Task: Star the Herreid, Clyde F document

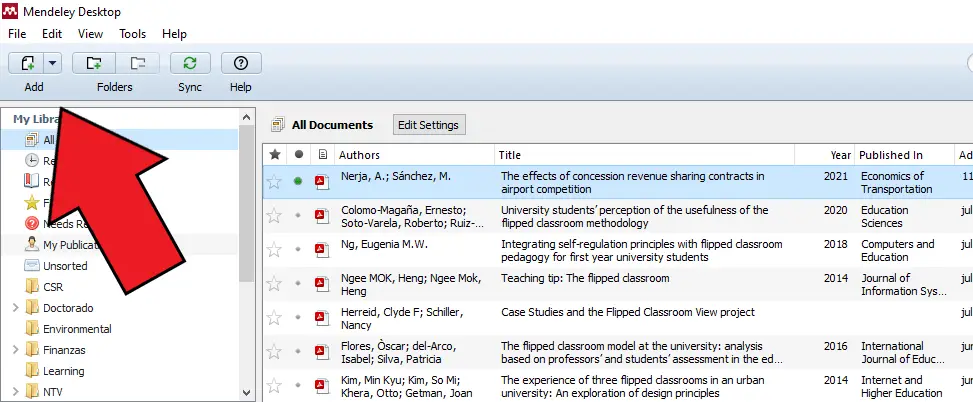Action: click(274, 318)
